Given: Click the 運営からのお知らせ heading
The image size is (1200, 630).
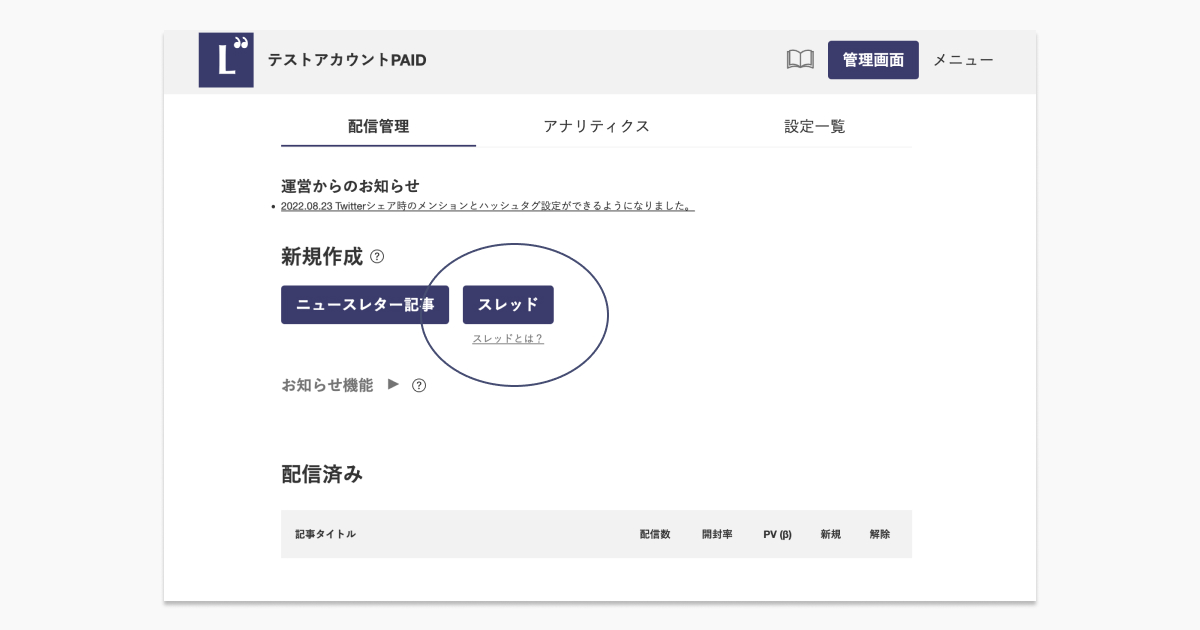Looking at the screenshot, I should 350,186.
